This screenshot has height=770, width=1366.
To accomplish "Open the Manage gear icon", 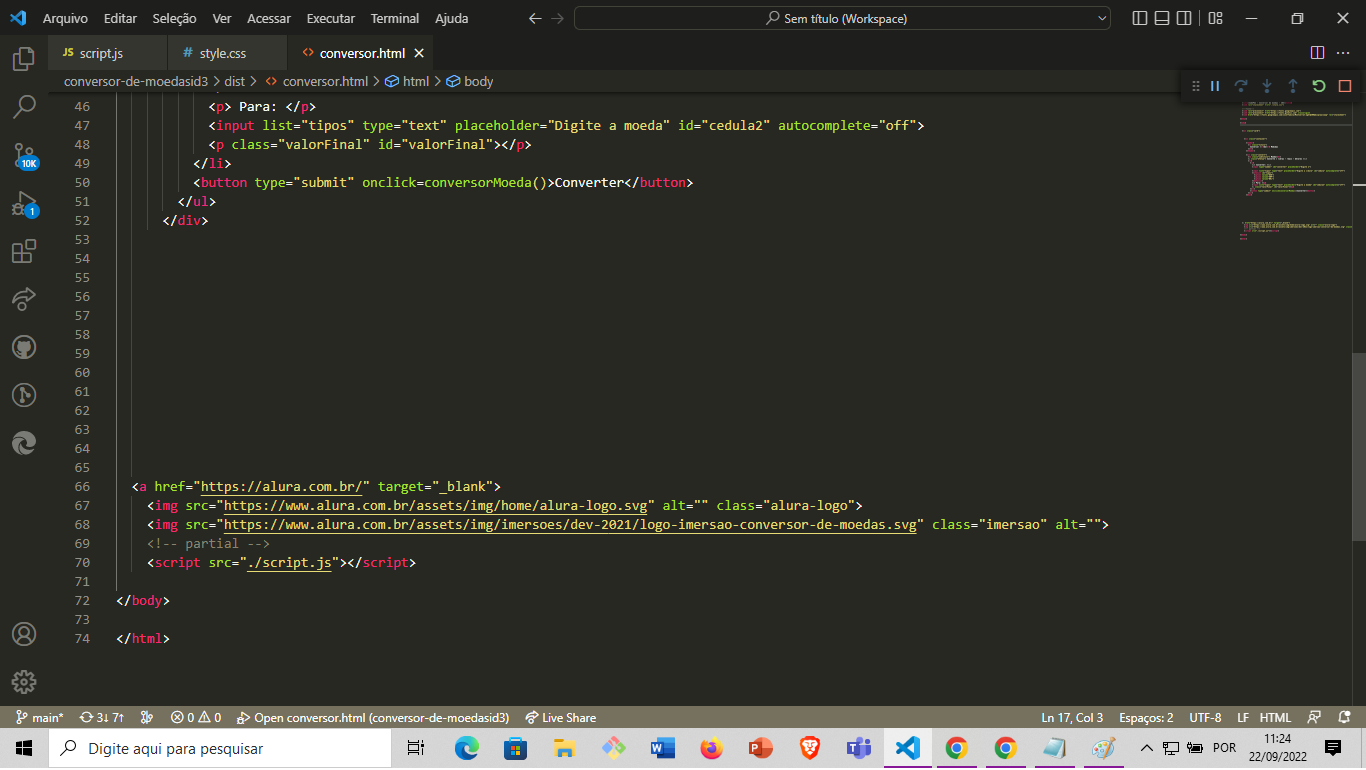I will (24, 682).
